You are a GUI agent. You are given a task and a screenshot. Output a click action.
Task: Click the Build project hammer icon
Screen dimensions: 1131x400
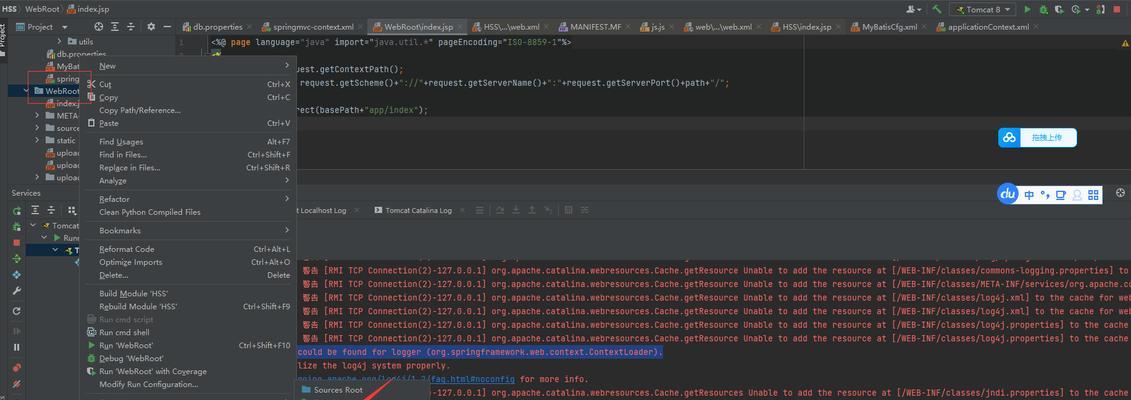(x=937, y=9)
